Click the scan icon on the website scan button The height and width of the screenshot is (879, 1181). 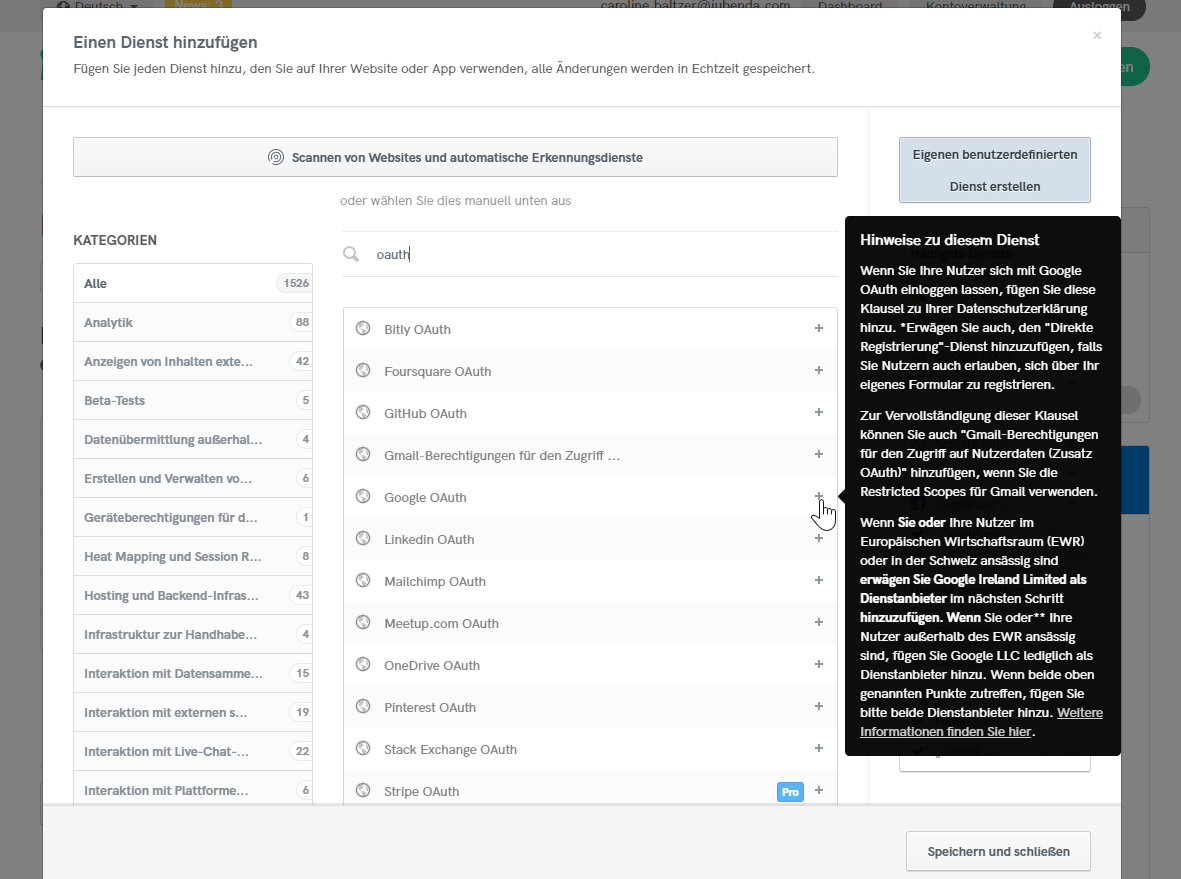tap(277, 156)
